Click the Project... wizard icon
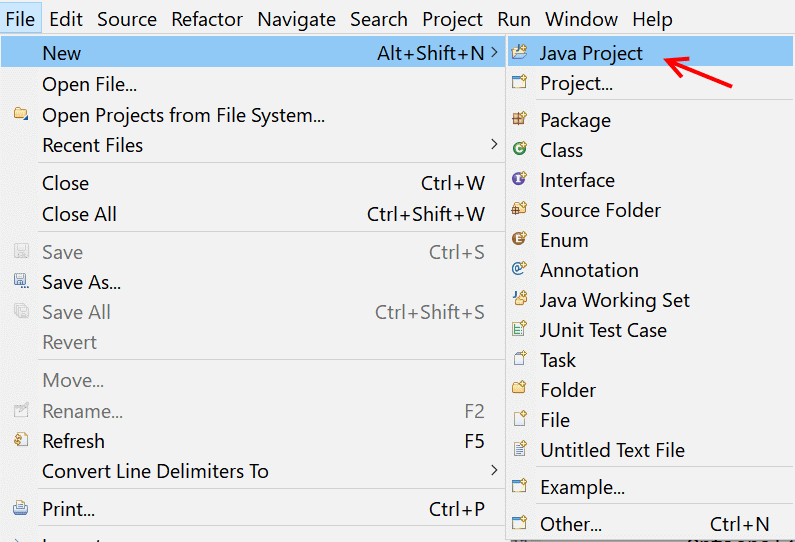This screenshot has width=795, height=542. (x=519, y=82)
